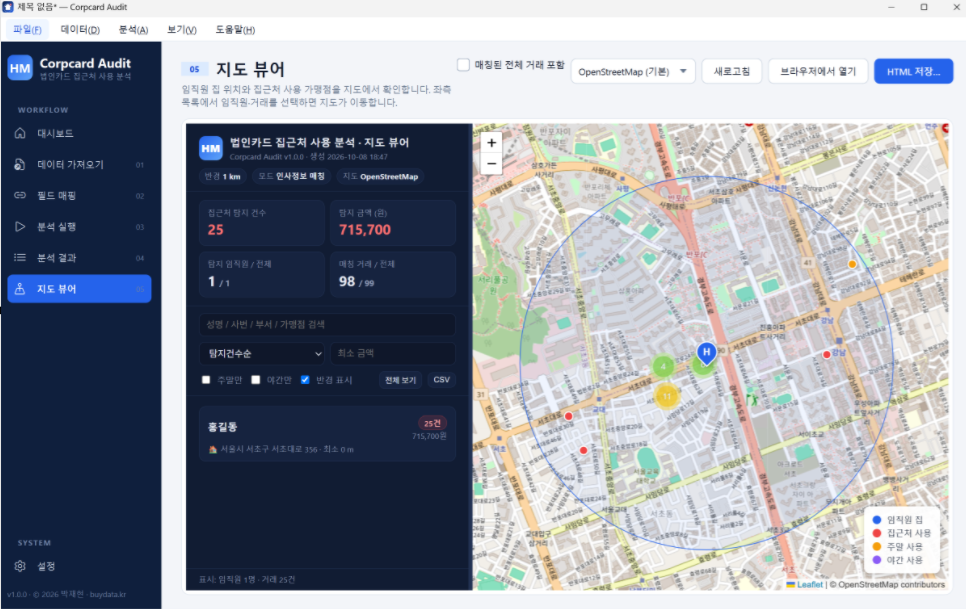
Task: Click the 설정 gear icon
Action: click(20, 566)
